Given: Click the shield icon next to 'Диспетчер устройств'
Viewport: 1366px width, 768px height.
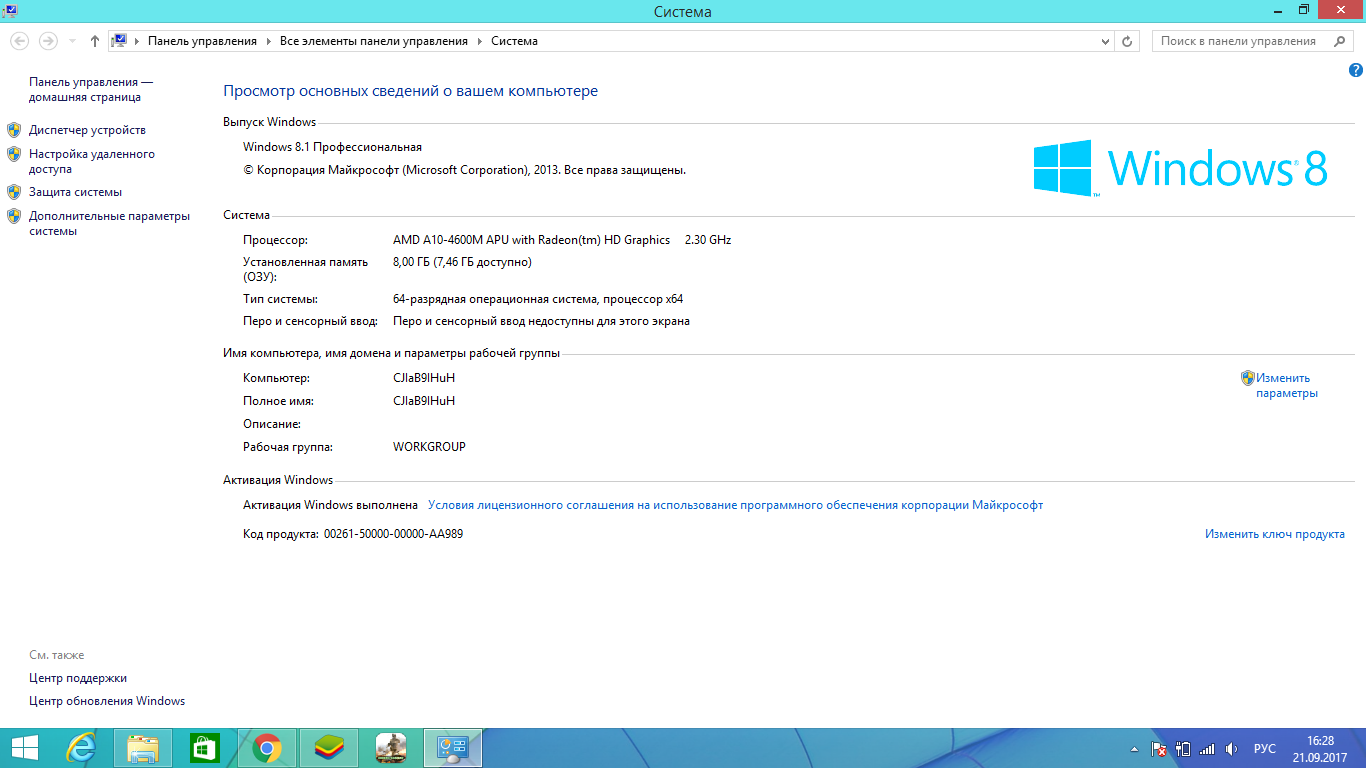Looking at the screenshot, I should pos(14,130).
